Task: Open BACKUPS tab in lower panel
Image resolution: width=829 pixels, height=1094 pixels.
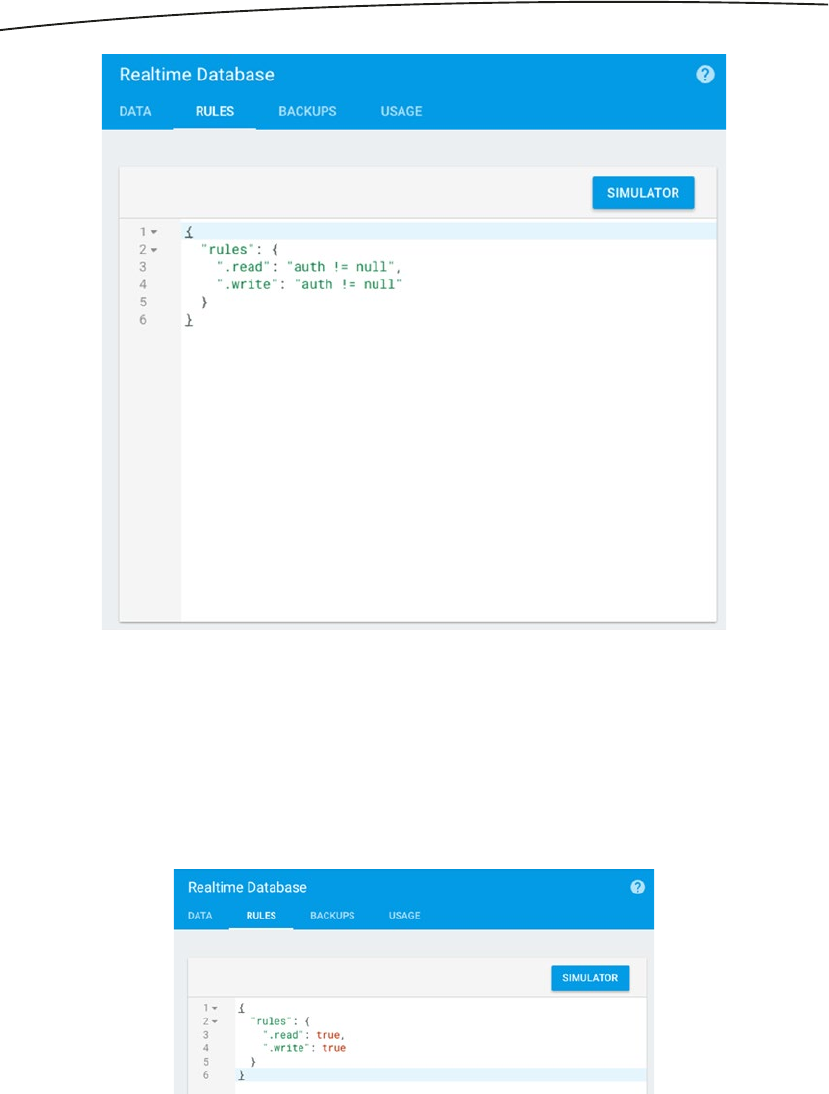Action: (x=332, y=915)
